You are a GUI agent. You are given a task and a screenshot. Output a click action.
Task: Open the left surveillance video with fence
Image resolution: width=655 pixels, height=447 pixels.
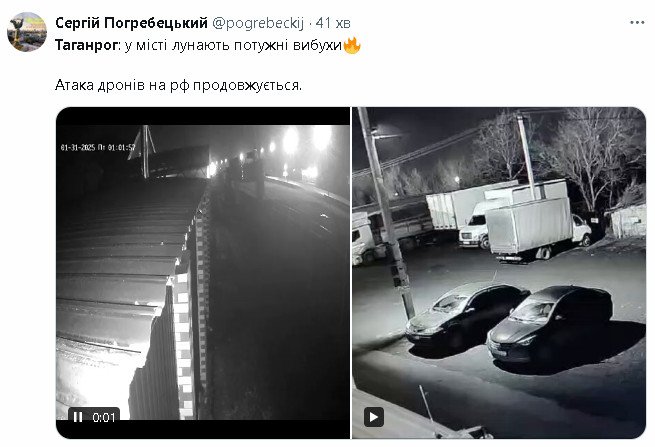coord(203,273)
